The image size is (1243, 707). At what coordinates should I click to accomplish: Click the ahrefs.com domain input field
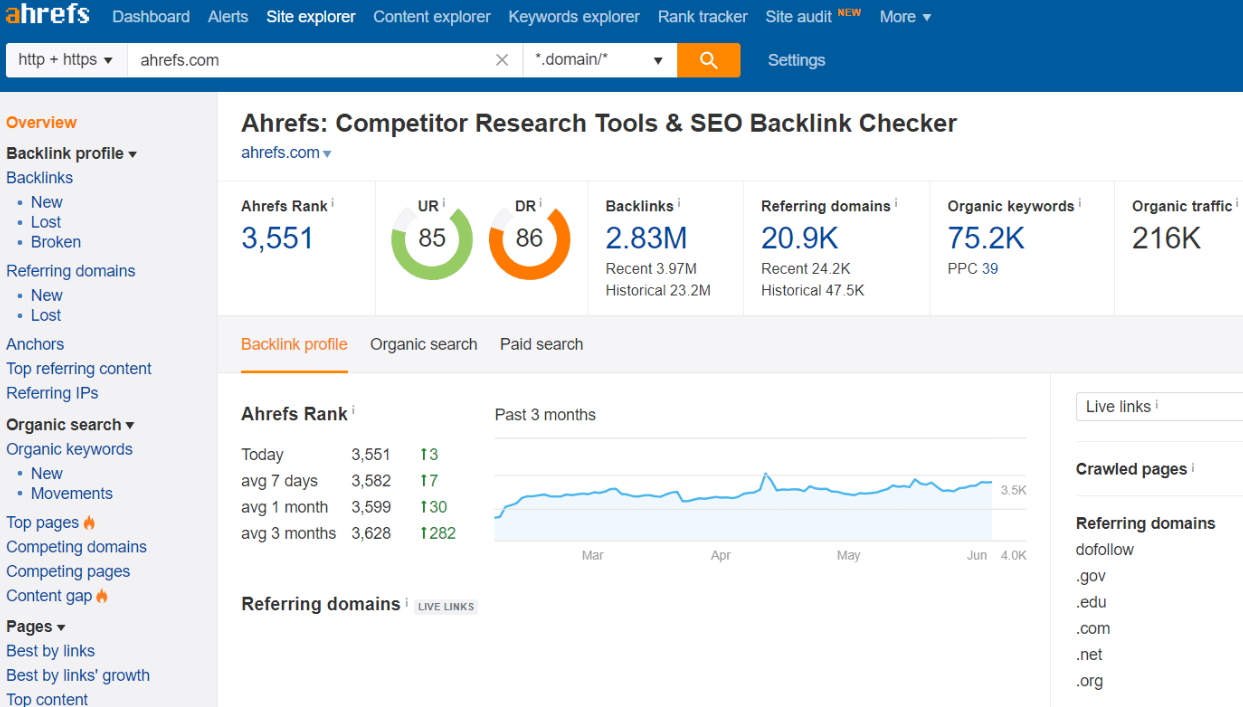[310, 60]
